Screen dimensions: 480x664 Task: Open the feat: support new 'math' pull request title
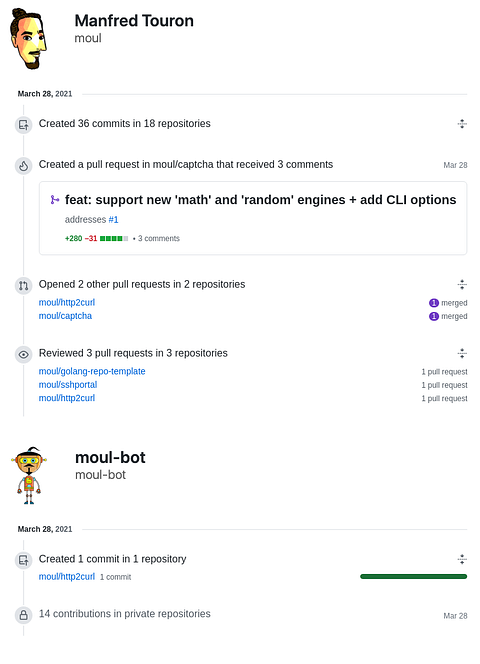coord(261,199)
